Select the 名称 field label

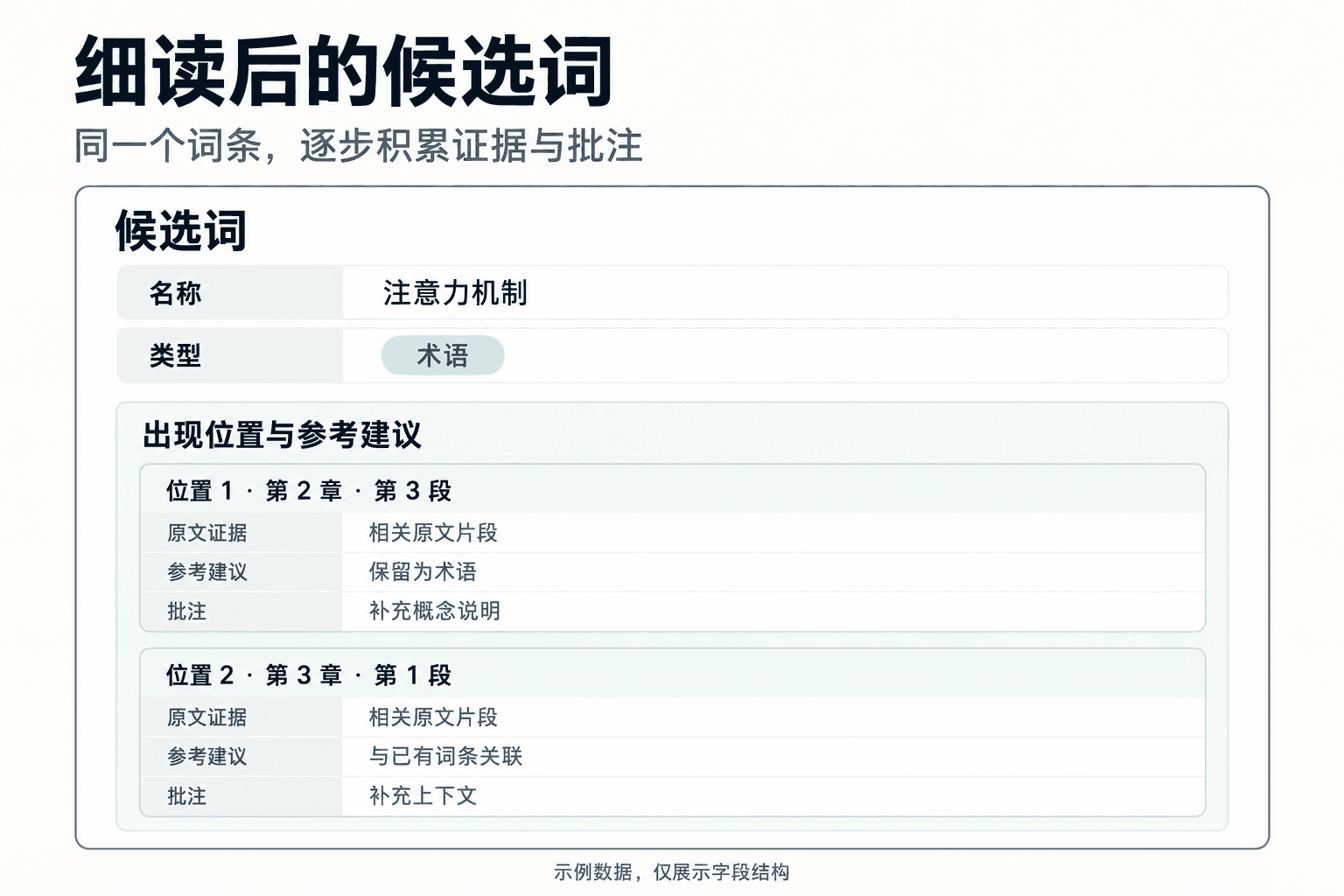pos(175,293)
